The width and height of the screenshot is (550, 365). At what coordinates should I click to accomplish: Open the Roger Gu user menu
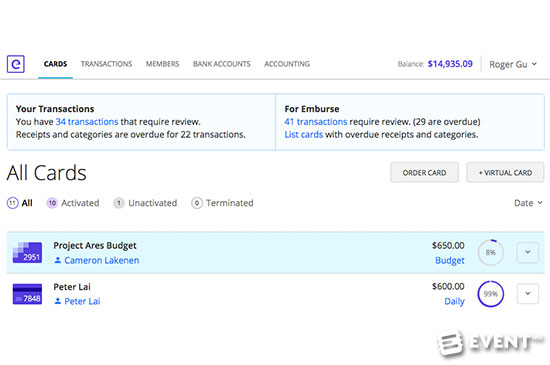coord(513,65)
